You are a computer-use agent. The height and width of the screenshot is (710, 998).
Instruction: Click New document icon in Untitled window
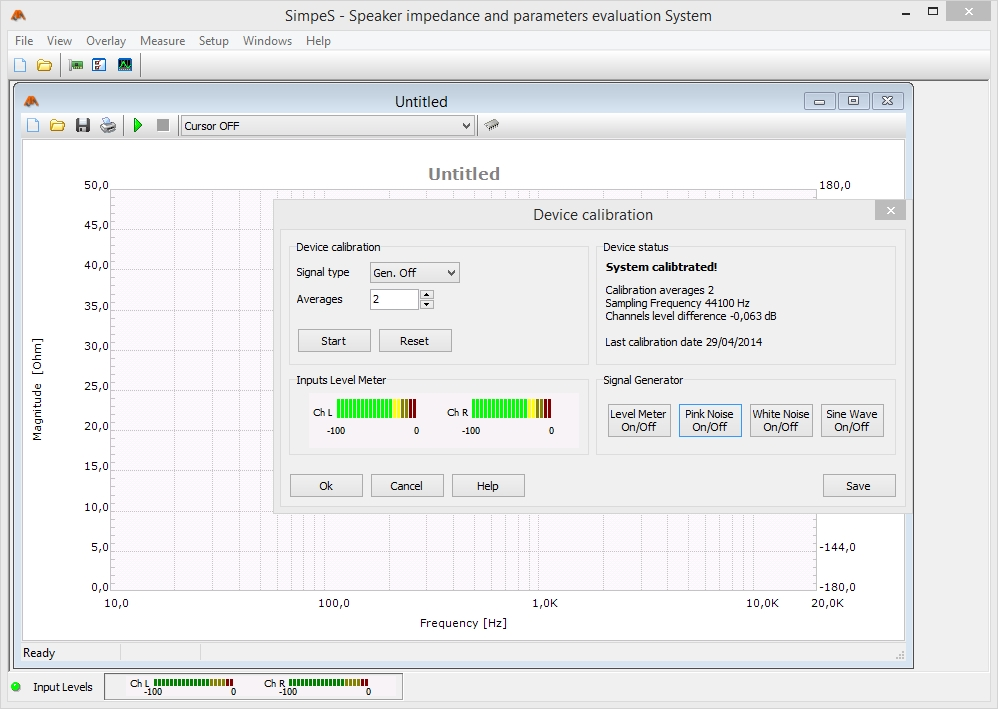pos(33,125)
